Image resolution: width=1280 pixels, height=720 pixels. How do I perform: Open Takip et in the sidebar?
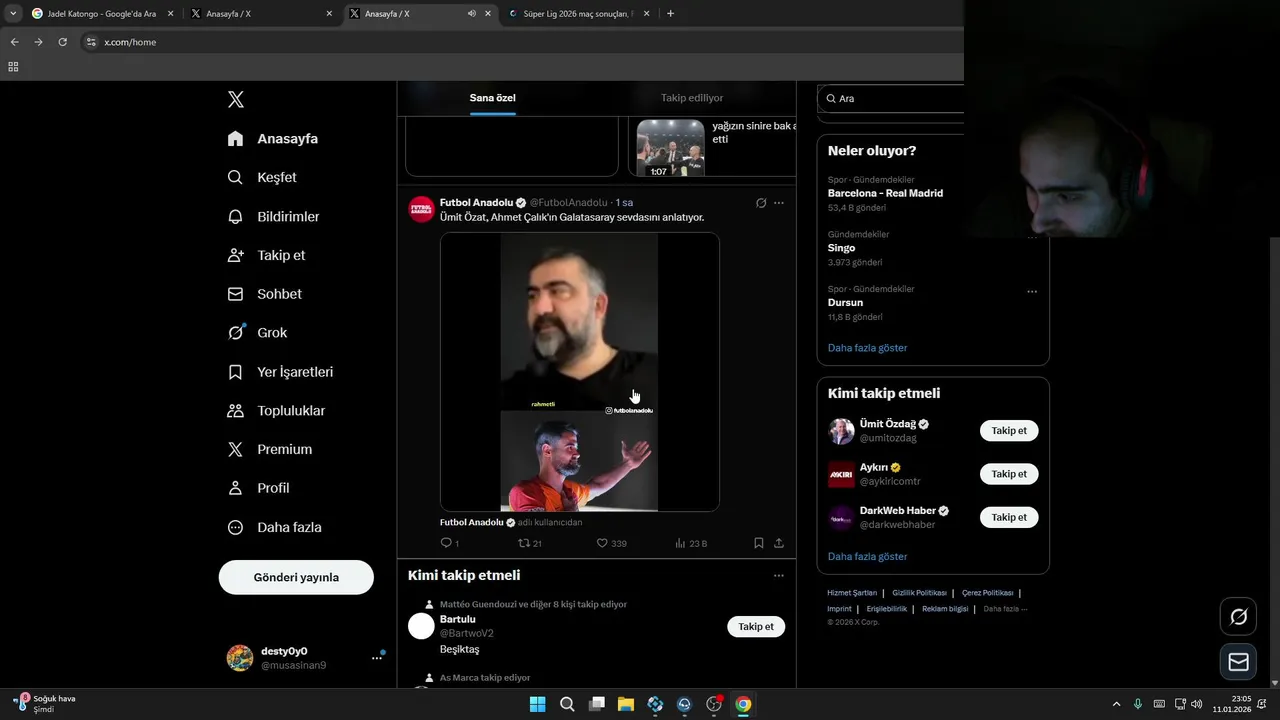pyautogui.click(x=267, y=255)
